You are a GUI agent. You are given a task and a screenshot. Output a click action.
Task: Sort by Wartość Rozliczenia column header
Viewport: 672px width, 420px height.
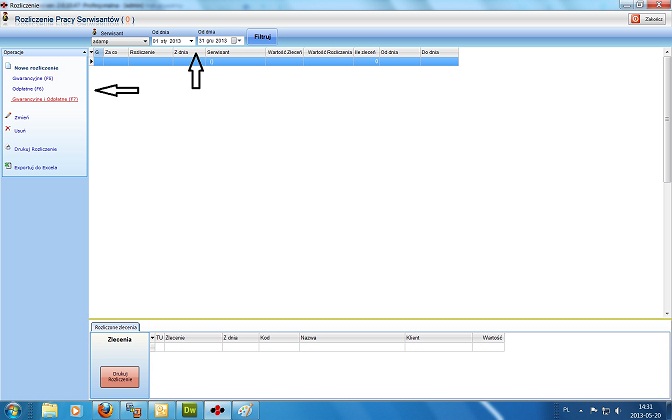point(329,52)
